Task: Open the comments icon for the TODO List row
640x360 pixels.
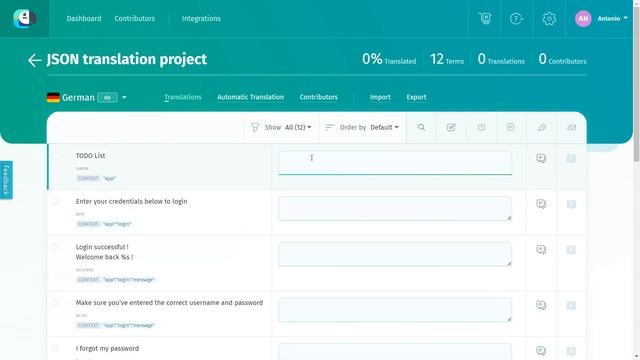Action: 541,158
